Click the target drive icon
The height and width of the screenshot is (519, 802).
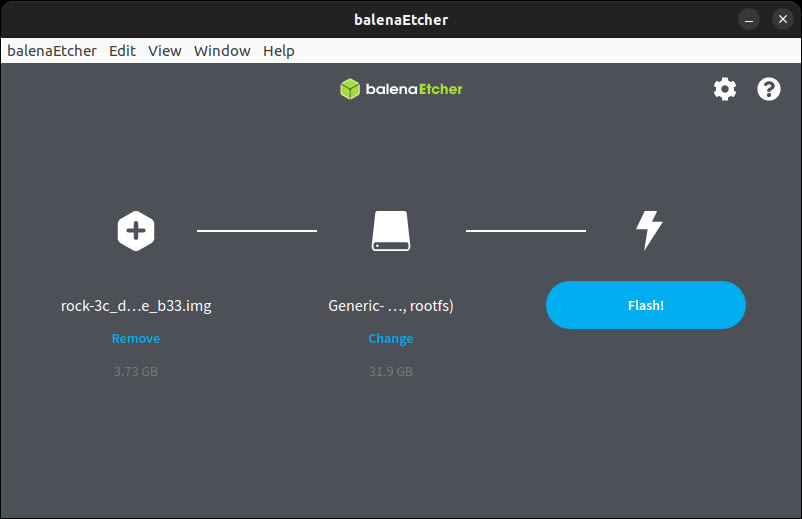coord(391,231)
